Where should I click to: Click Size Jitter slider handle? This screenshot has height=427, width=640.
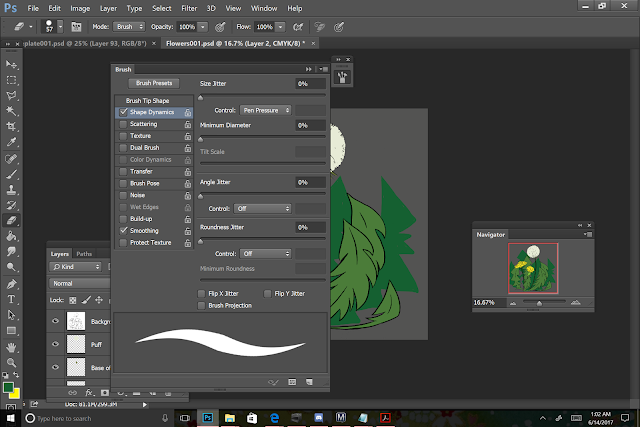point(200,98)
